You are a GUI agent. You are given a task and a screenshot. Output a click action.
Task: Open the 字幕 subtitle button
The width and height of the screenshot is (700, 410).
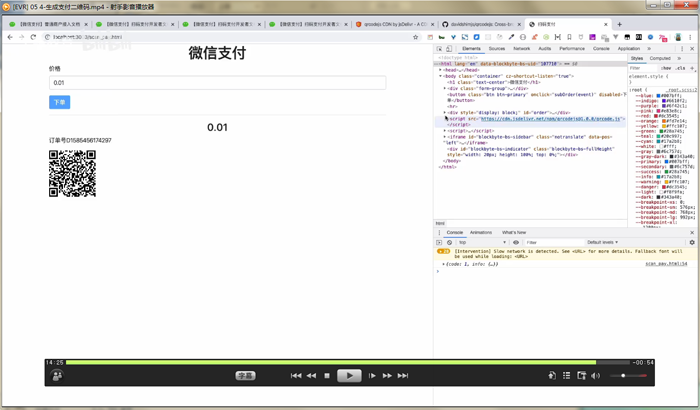tap(245, 376)
